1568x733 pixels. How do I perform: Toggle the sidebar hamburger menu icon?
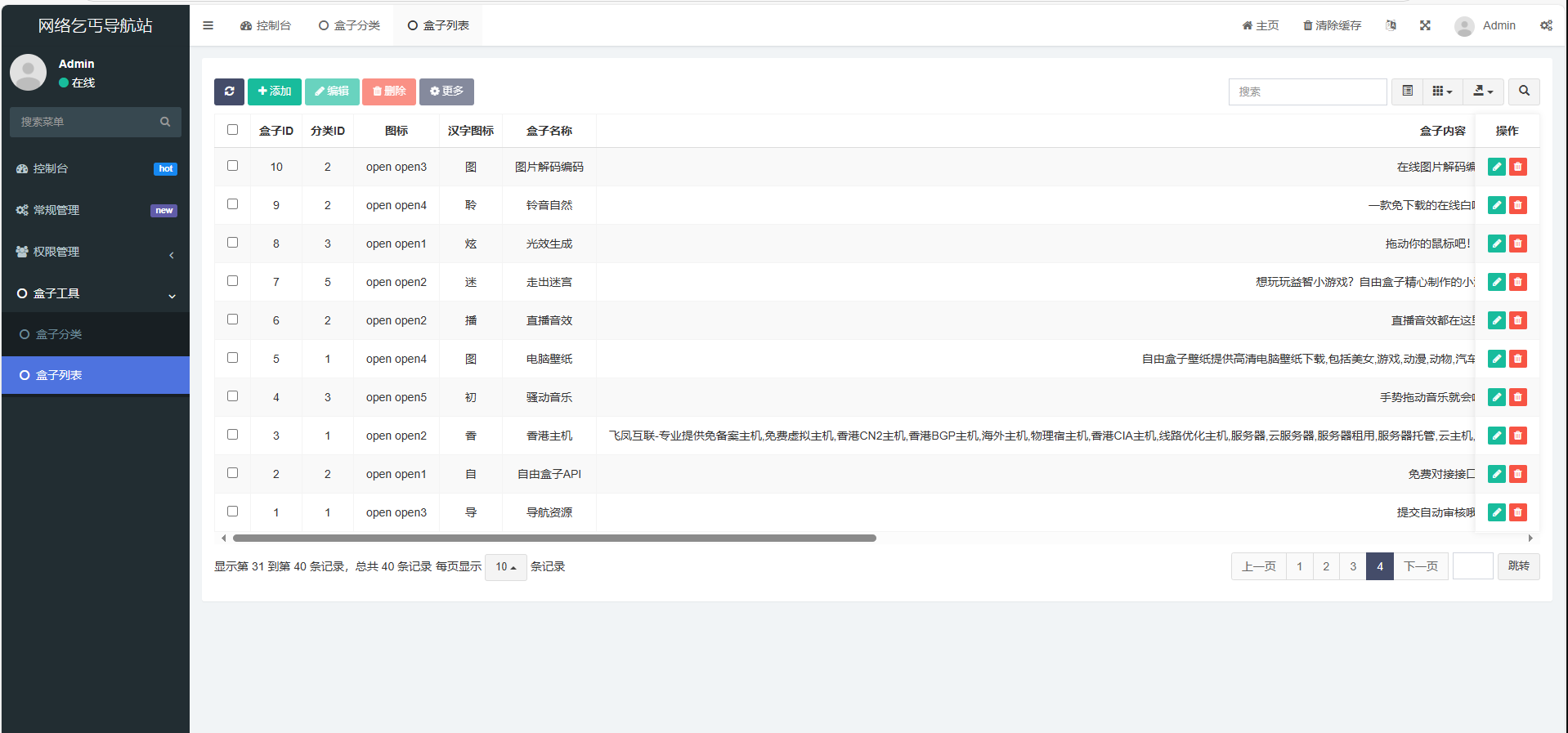click(x=208, y=25)
